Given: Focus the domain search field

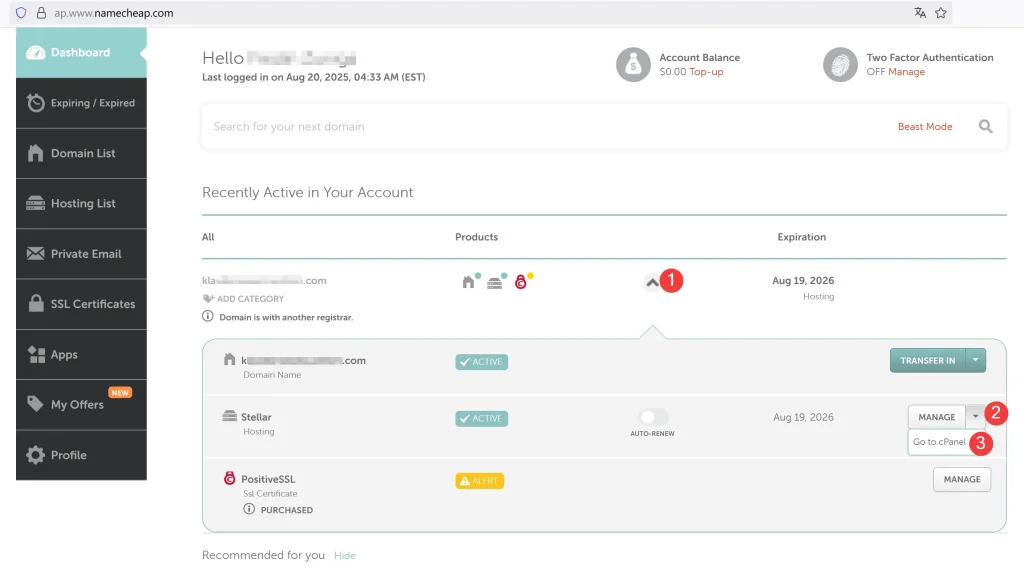Looking at the screenshot, I should 549,127.
